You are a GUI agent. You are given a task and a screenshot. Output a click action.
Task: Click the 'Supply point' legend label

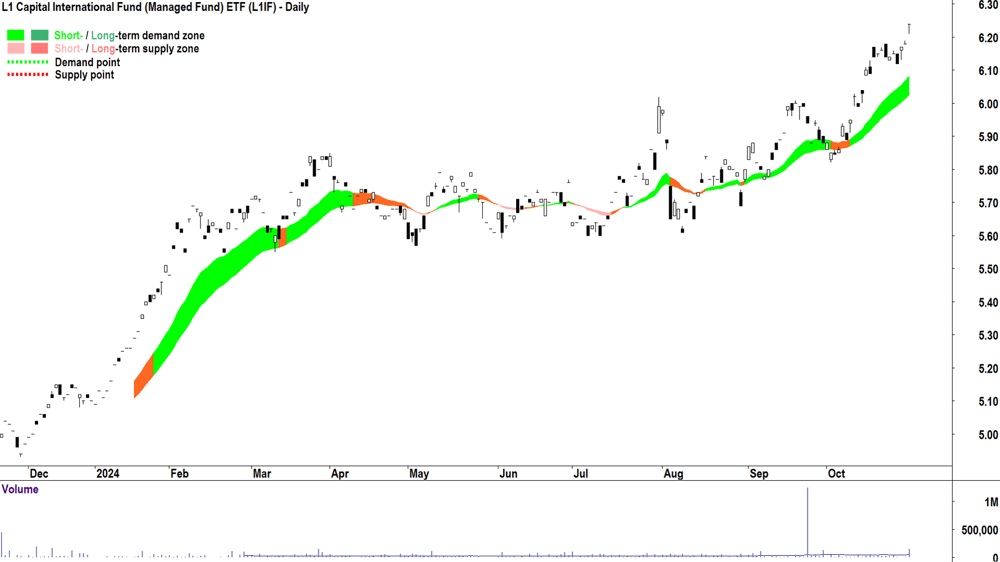pyautogui.click(x=84, y=75)
